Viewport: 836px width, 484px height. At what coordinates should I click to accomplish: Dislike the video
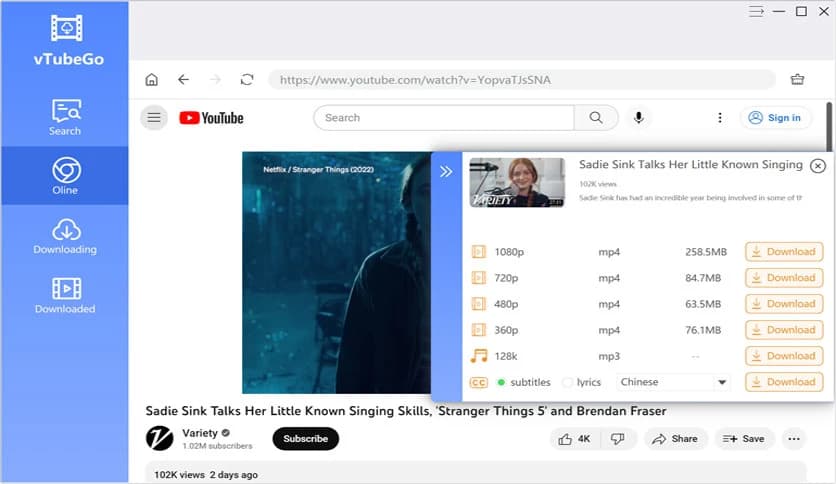tap(618, 439)
